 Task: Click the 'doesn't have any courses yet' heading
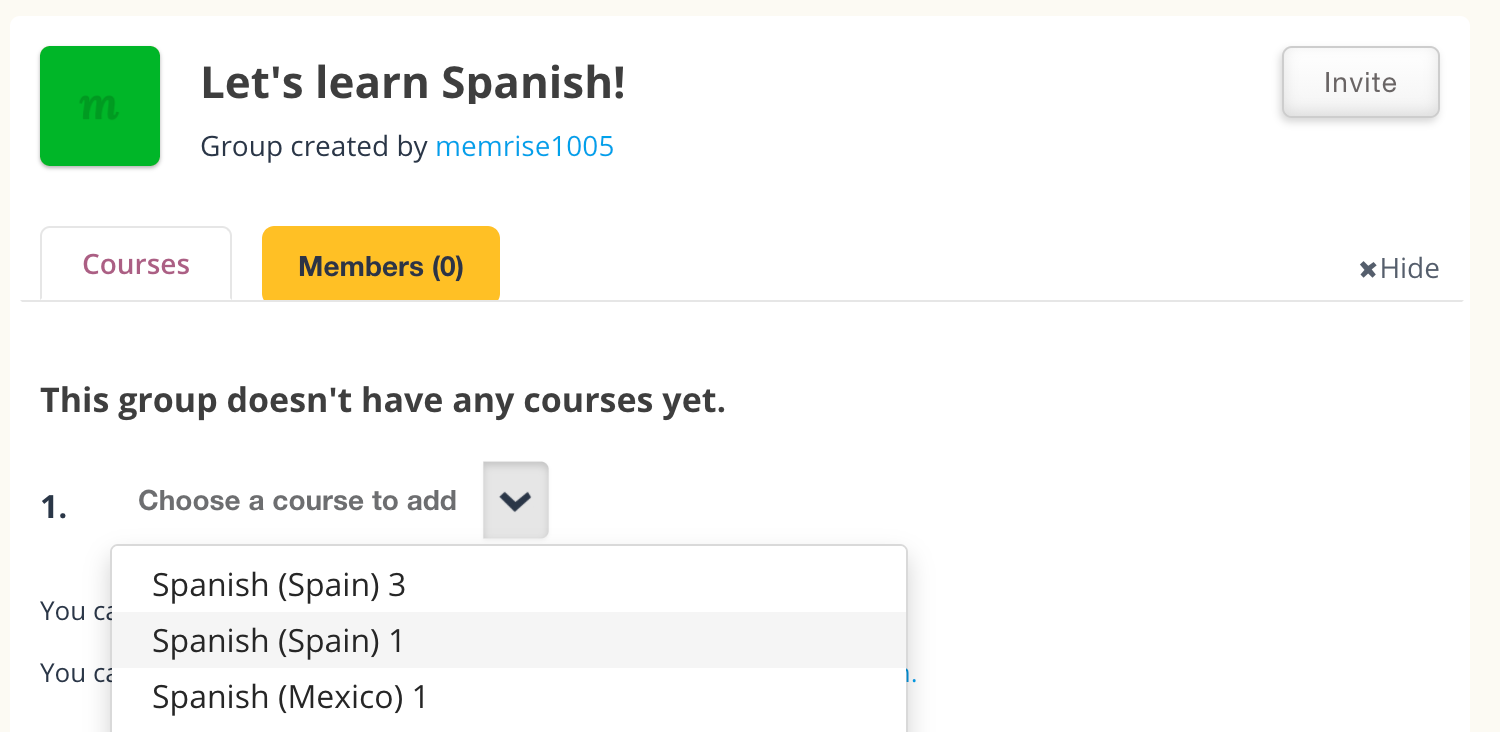point(382,401)
